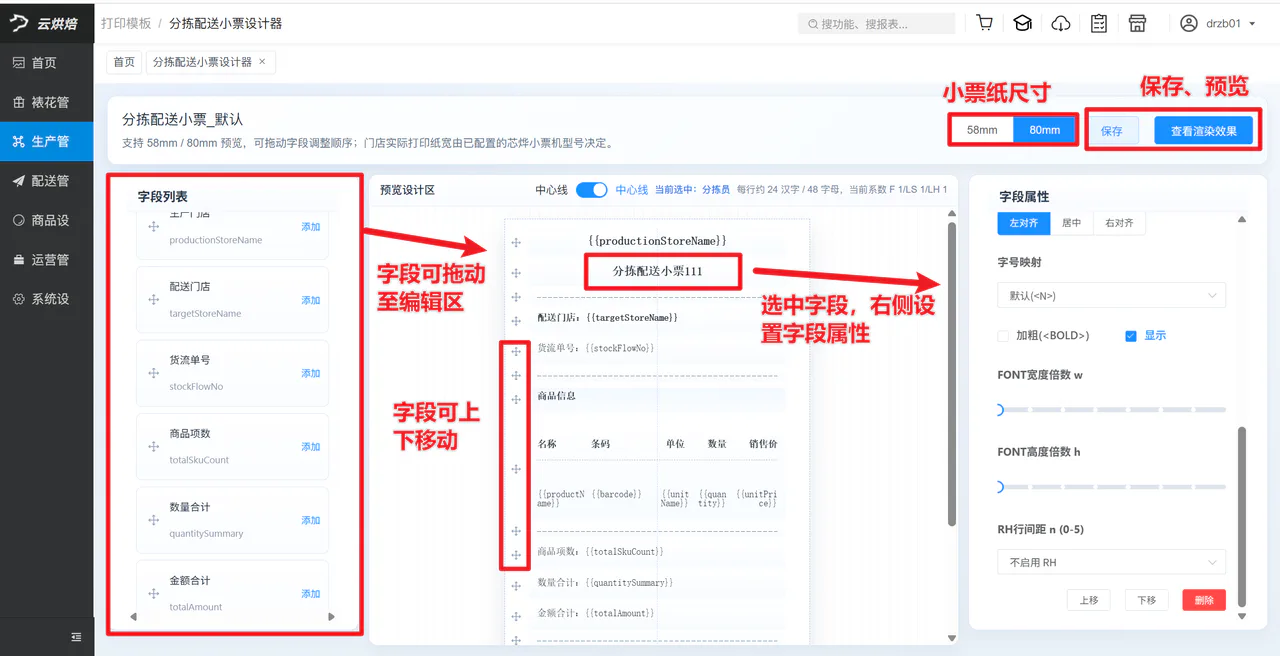Open the 首页 tab below the breadcrumb

pyautogui.click(x=124, y=62)
